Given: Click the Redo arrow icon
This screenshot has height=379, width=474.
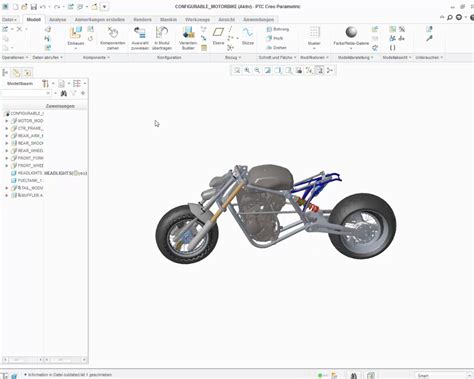Looking at the screenshot, I should (57, 7).
